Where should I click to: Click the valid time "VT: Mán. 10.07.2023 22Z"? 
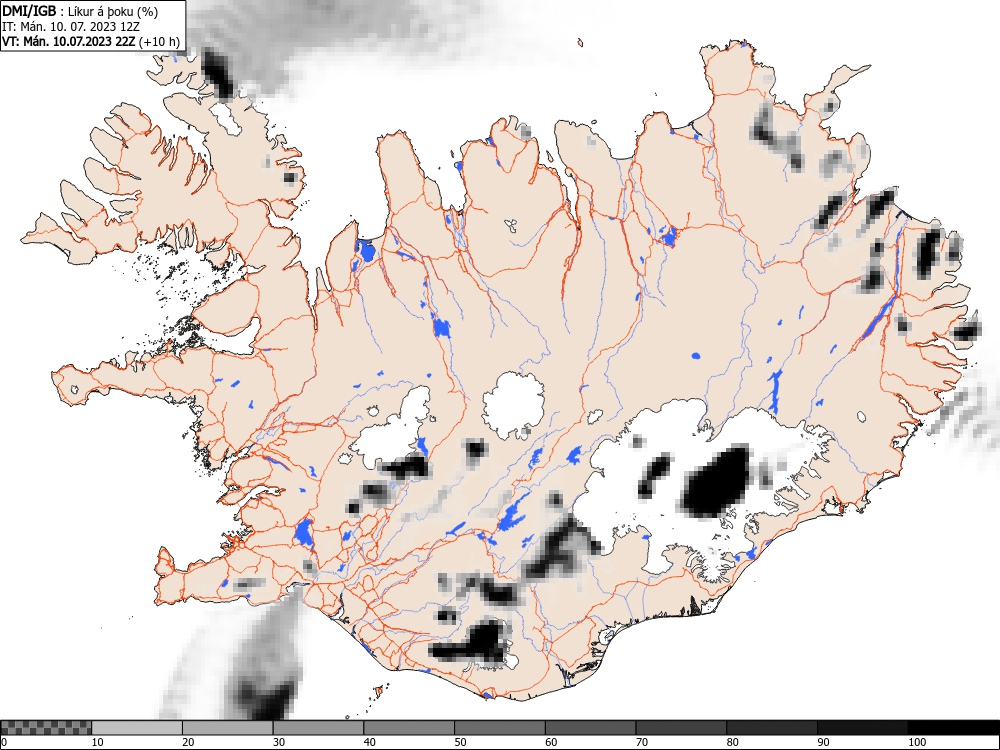[x=69, y=42]
